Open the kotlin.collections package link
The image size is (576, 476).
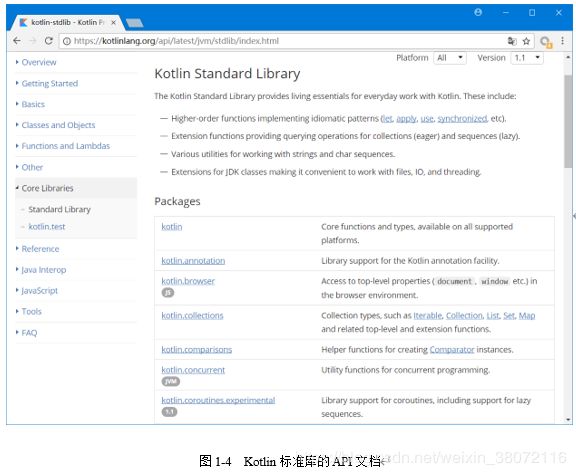click(x=192, y=316)
